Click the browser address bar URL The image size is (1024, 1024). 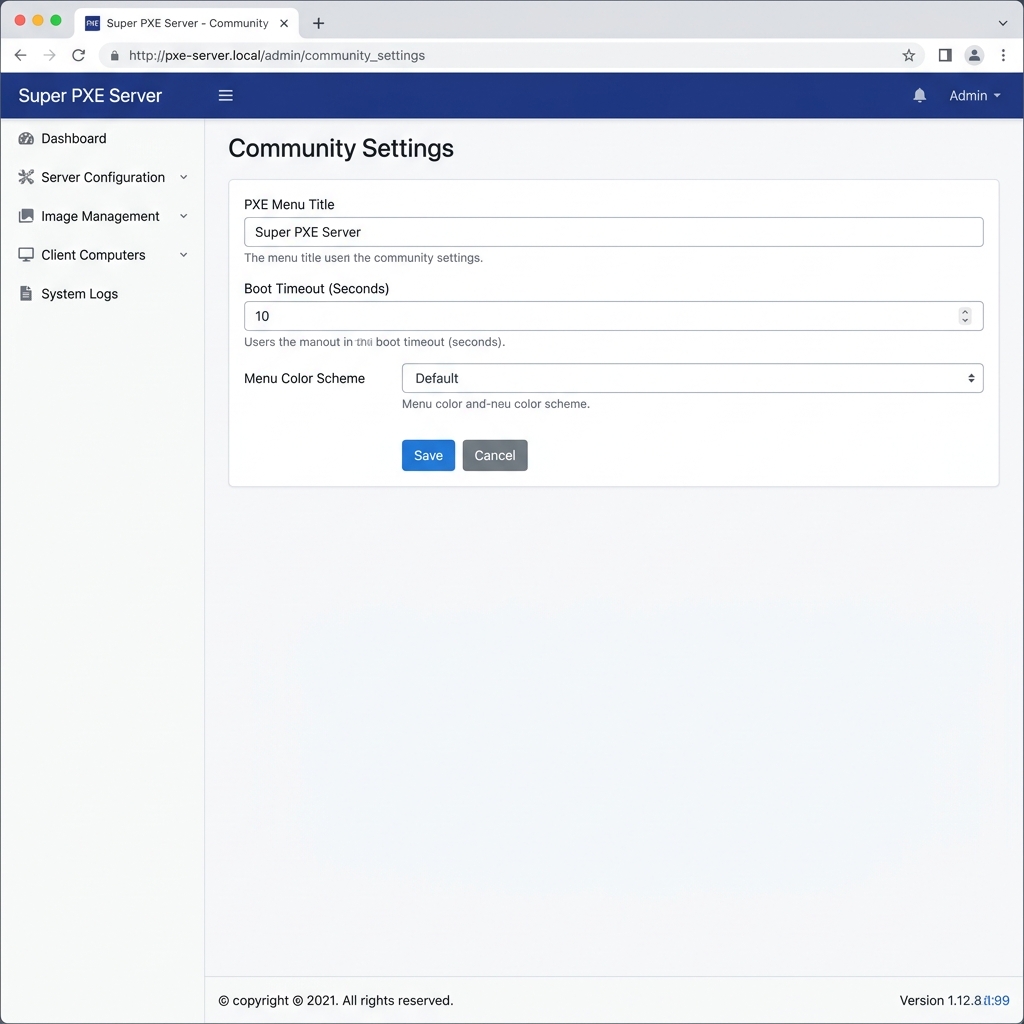coord(277,56)
